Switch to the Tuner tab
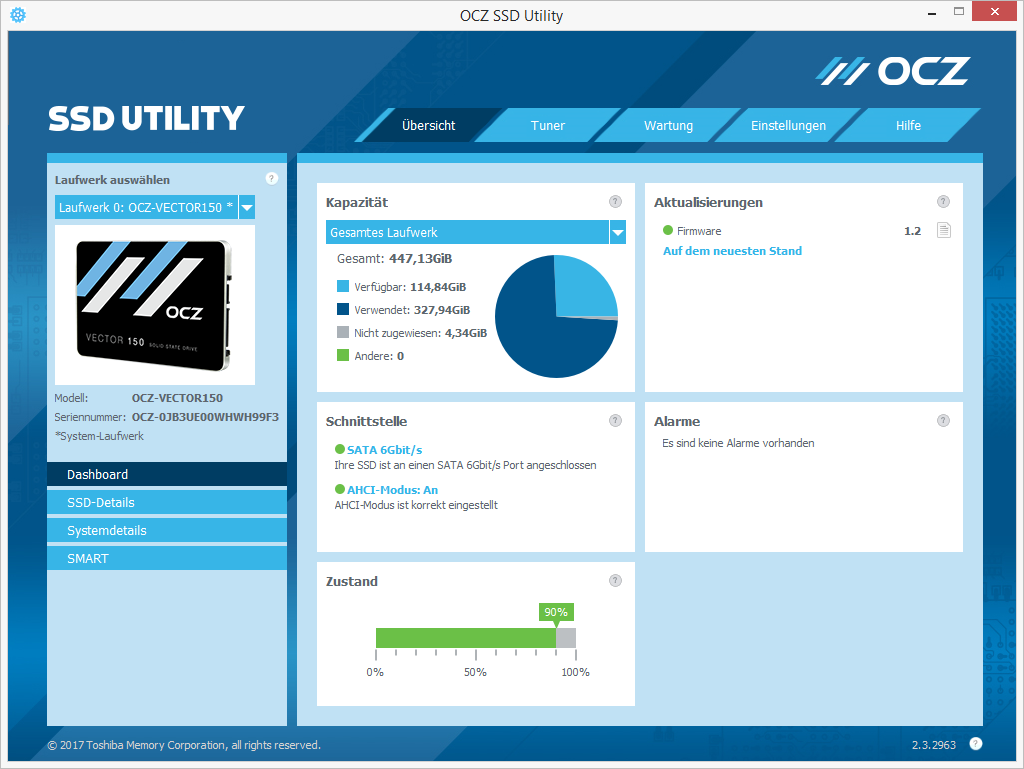This screenshot has height=769, width=1024. pyautogui.click(x=548, y=125)
